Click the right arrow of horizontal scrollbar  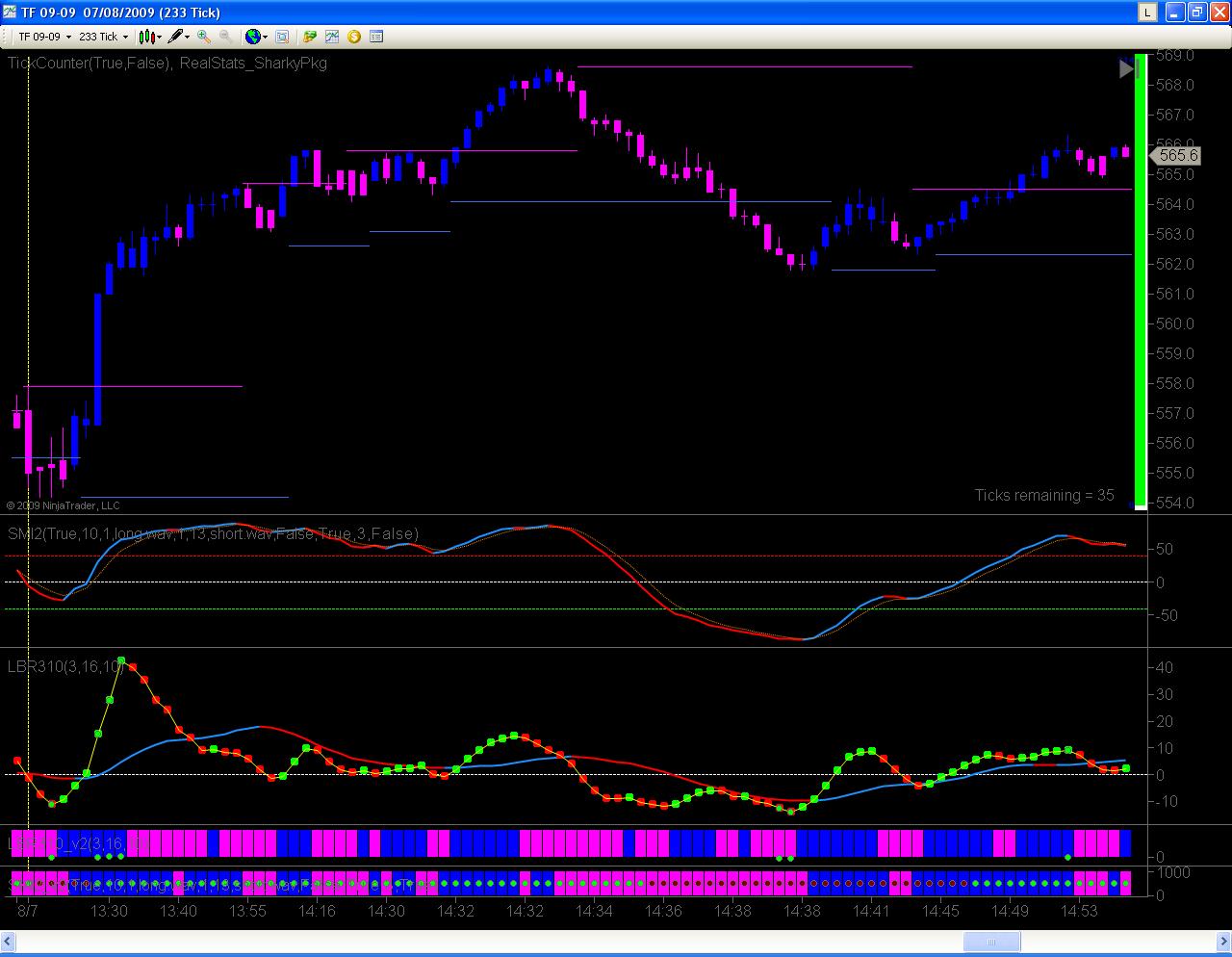coord(1223,942)
